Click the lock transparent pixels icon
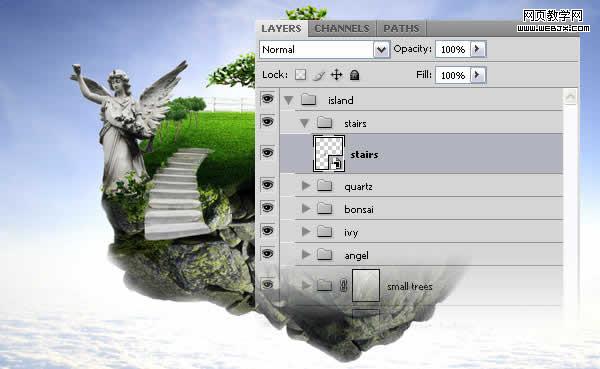Viewport: 600px width, 369px height. pyautogui.click(x=300, y=75)
